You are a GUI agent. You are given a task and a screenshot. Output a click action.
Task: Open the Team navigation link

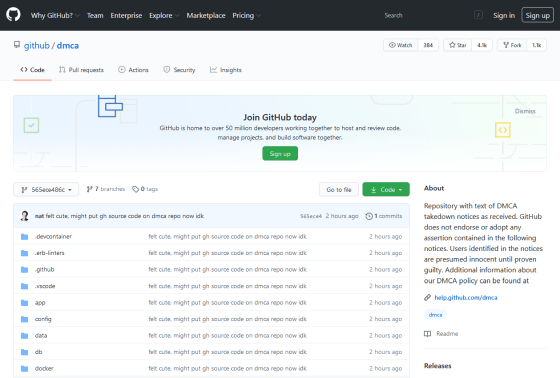(95, 15)
